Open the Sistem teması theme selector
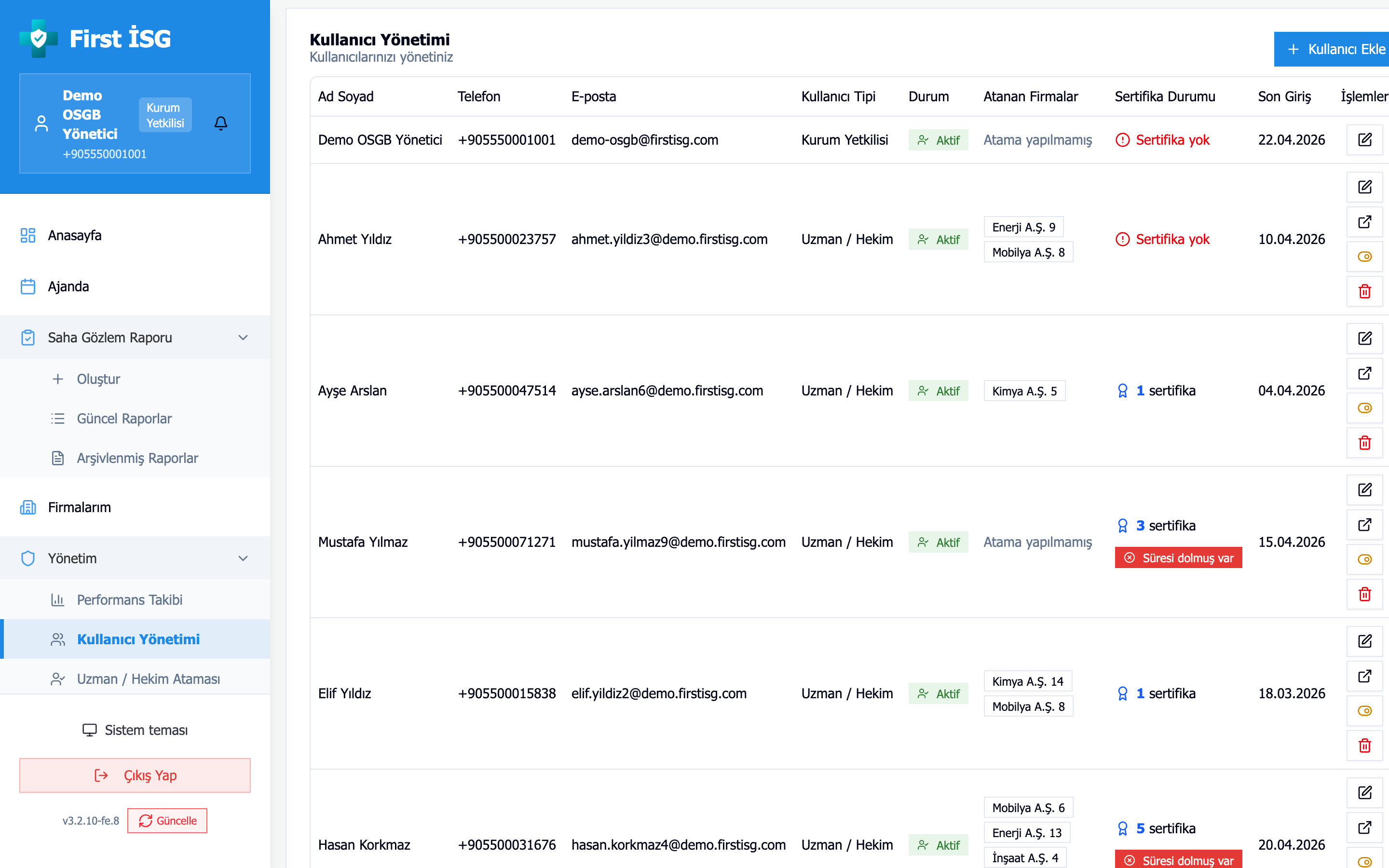The height and width of the screenshot is (868, 1389). pyautogui.click(x=135, y=730)
